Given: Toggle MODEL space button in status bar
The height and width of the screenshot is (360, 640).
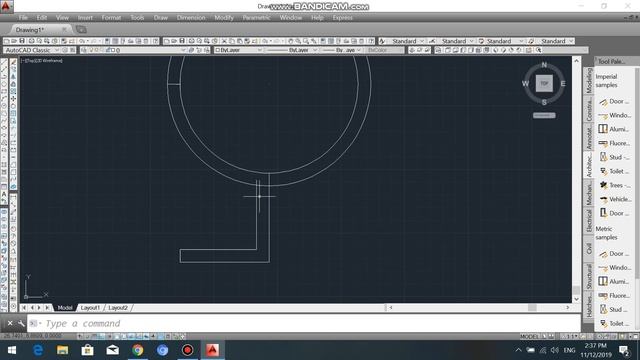Looking at the screenshot, I should [529, 336].
